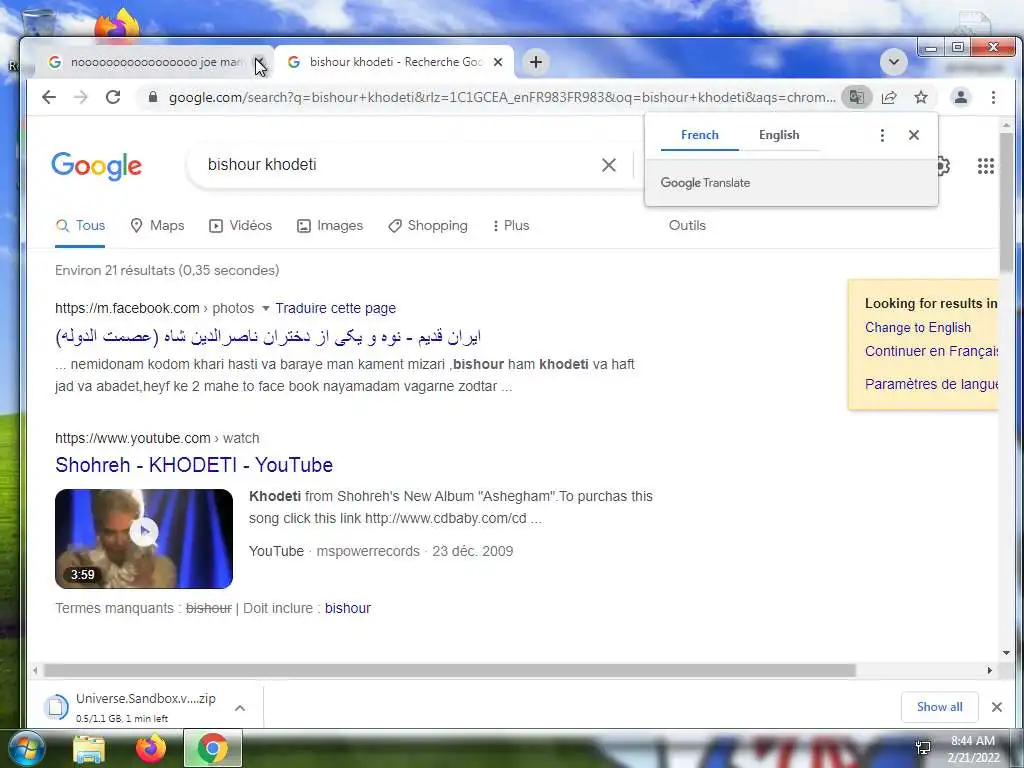Bookmark this page with the star icon
Image resolution: width=1024 pixels, height=768 pixels.
[921, 97]
